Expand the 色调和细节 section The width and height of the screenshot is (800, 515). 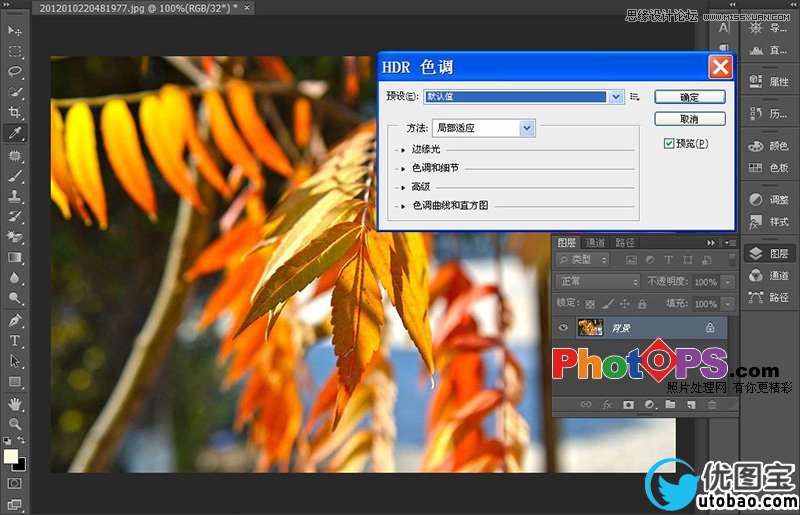[x=403, y=168]
